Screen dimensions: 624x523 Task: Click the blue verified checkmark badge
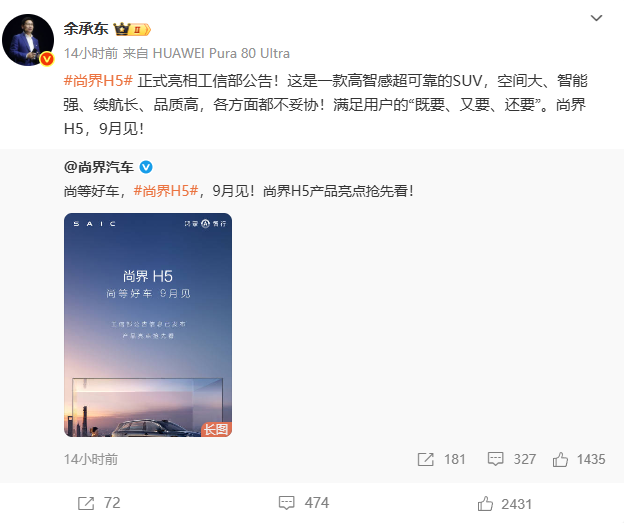pyautogui.click(x=146, y=167)
